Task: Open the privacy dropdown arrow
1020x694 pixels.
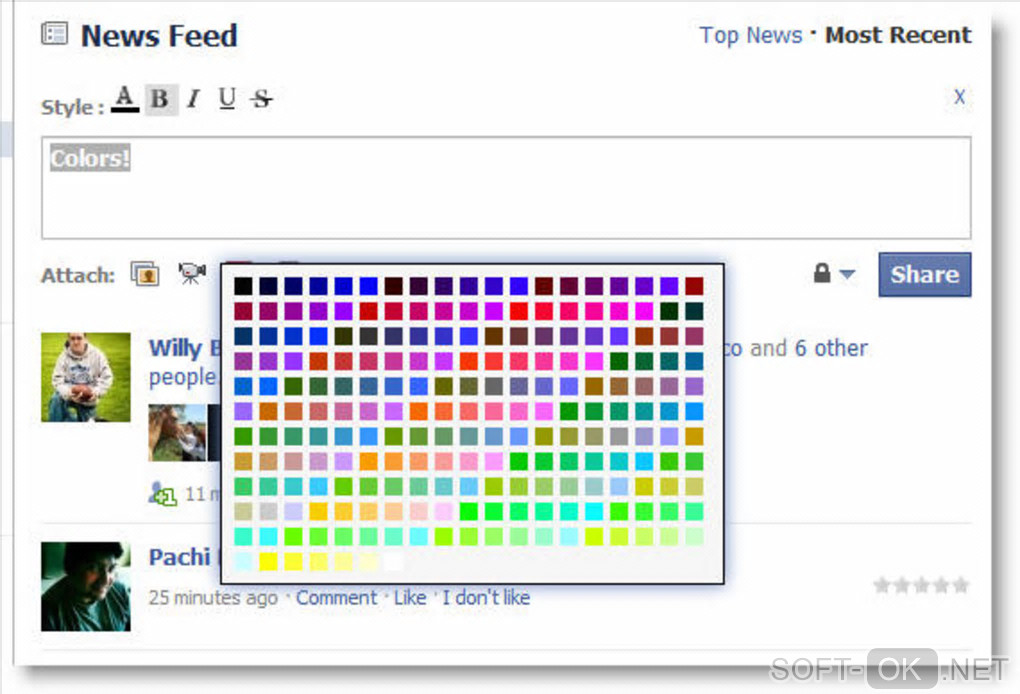Action: tap(847, 275)
